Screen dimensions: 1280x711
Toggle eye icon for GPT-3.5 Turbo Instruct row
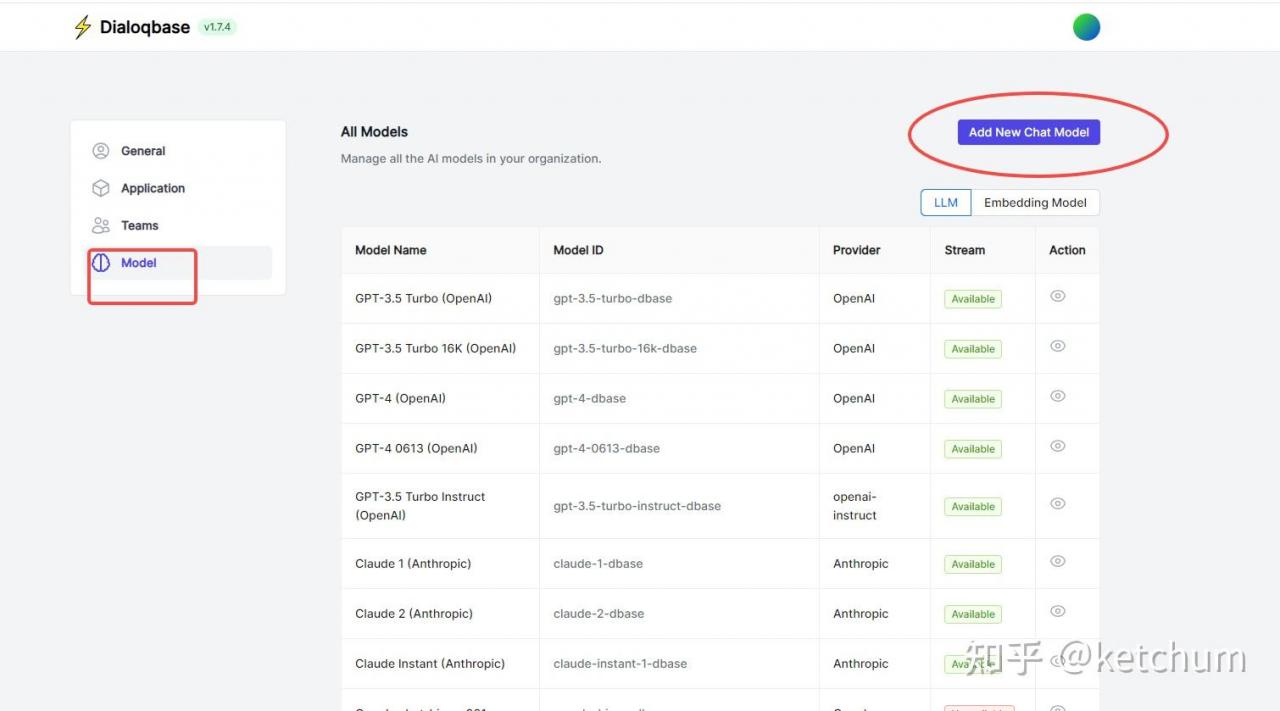coord(1058,504)
